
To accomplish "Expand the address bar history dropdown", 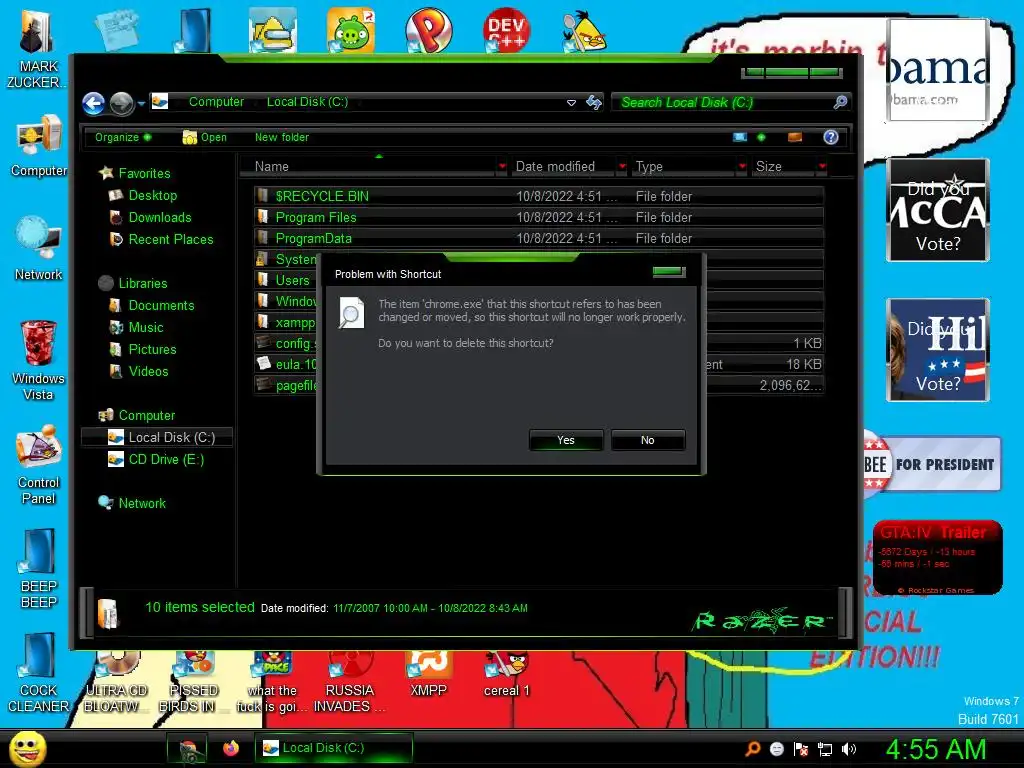I will pyautogui.click(x=571, y=103).
